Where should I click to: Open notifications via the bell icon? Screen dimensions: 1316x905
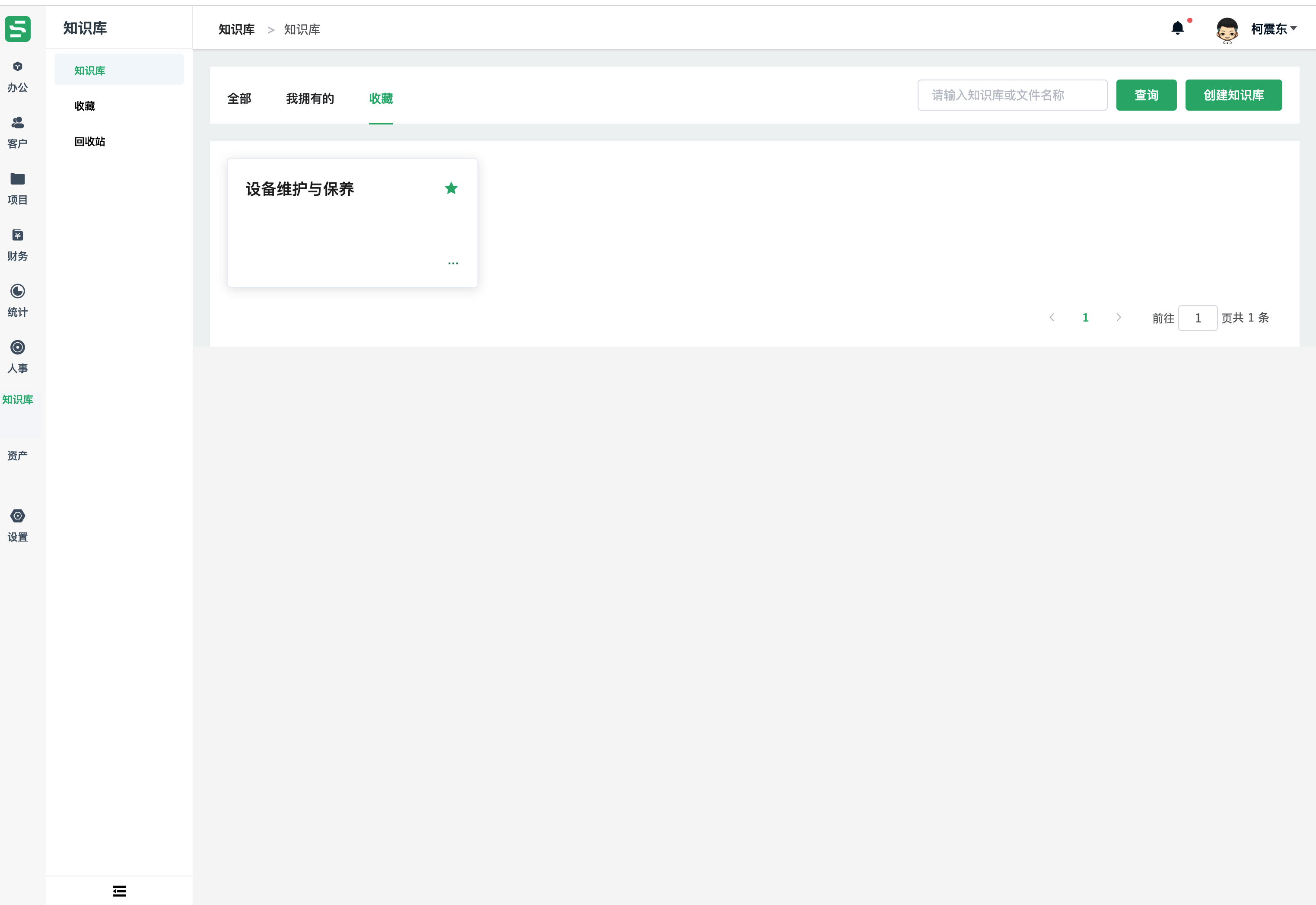tap(1178, 28)
